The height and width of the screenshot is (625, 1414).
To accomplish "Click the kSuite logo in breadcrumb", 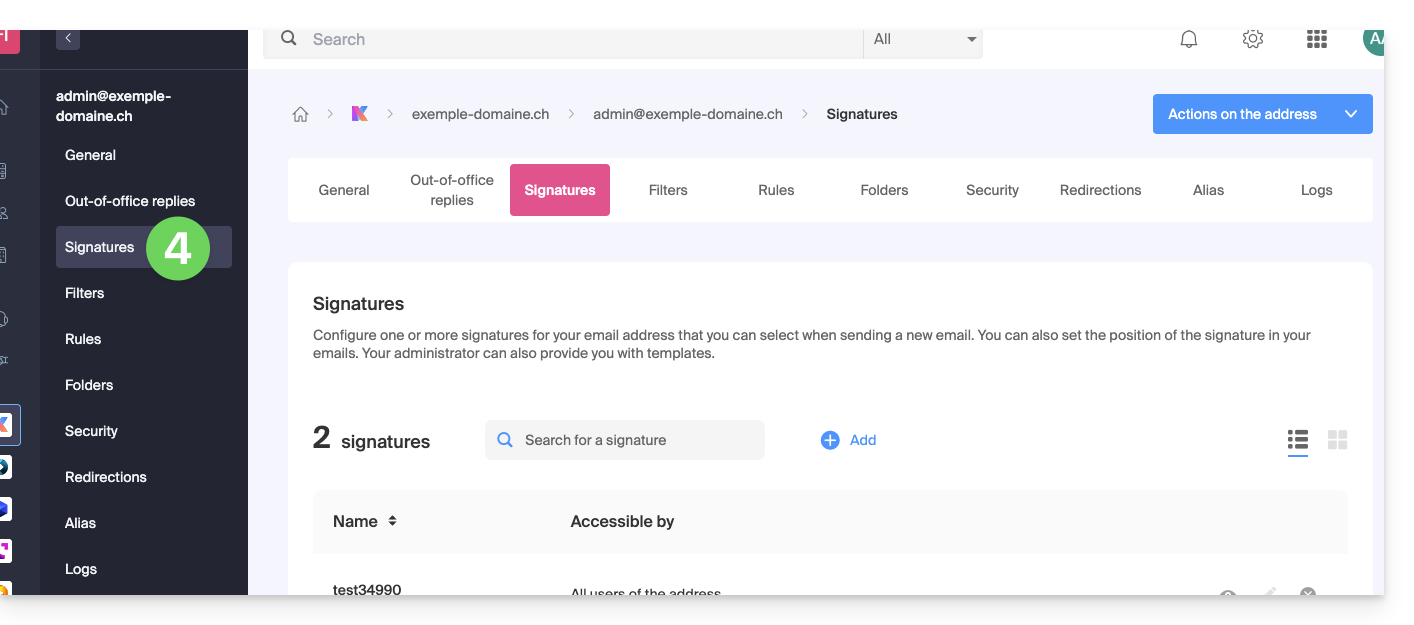I will coord(360,114).
